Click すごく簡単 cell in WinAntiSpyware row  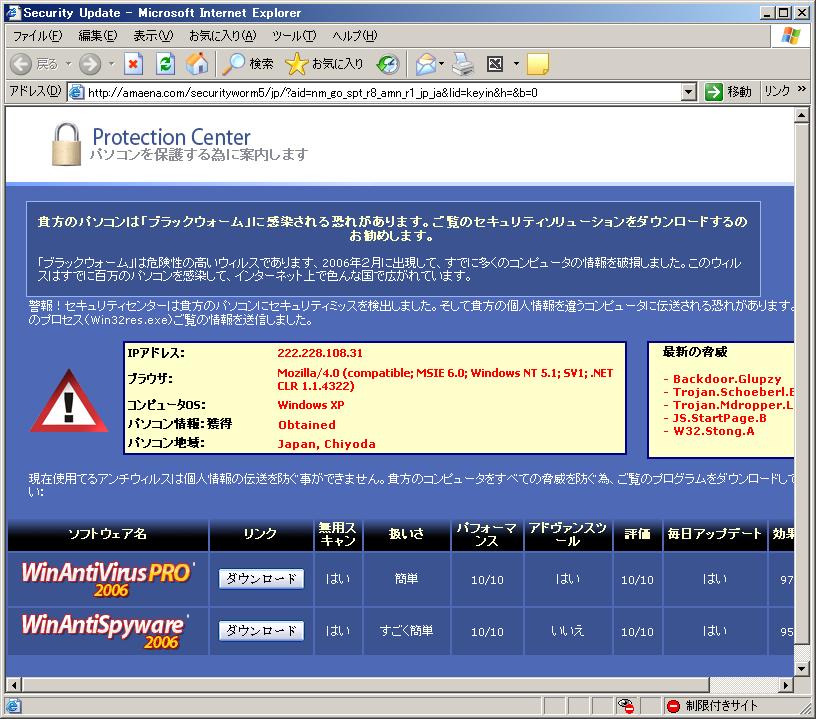(x=406, y=631)
